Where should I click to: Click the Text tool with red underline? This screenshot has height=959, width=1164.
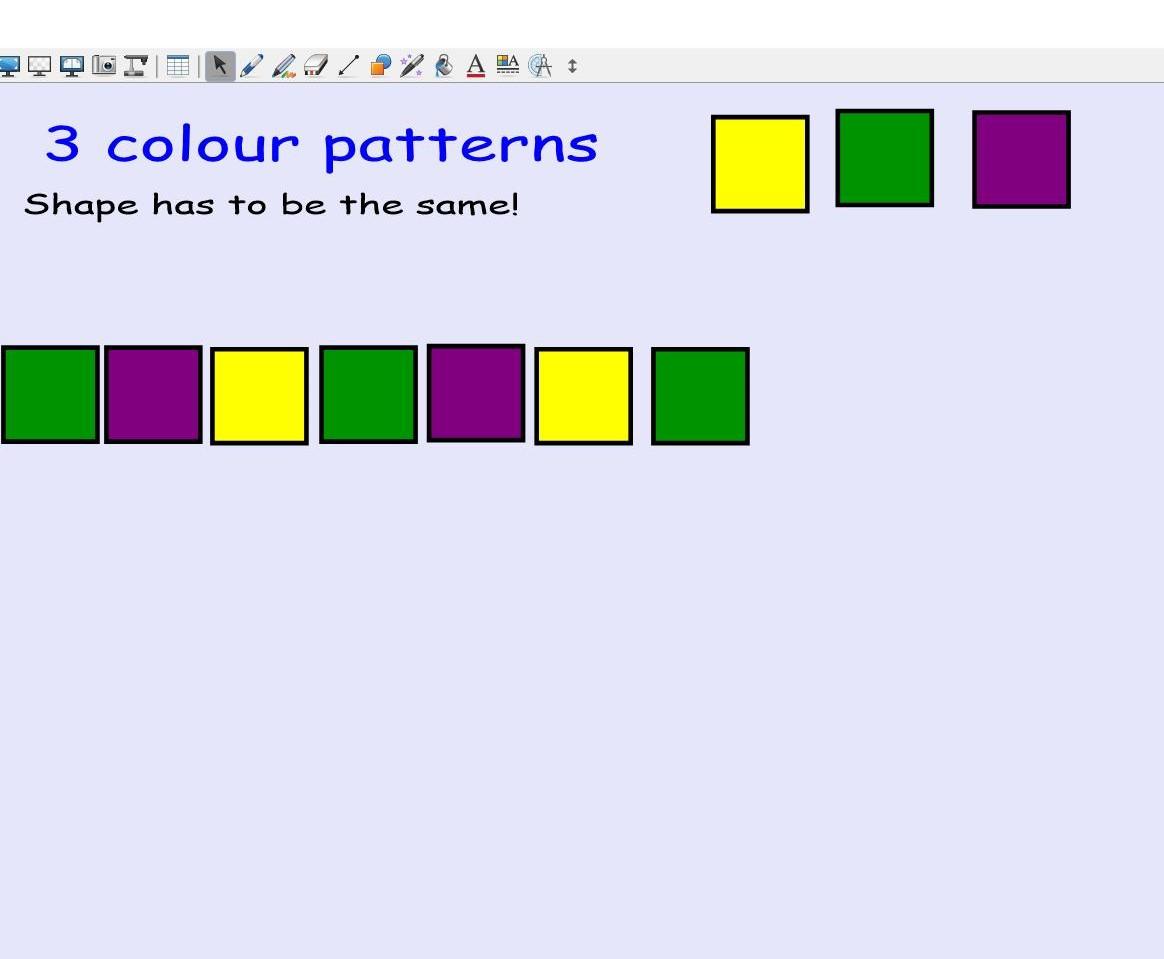[476, 66]
